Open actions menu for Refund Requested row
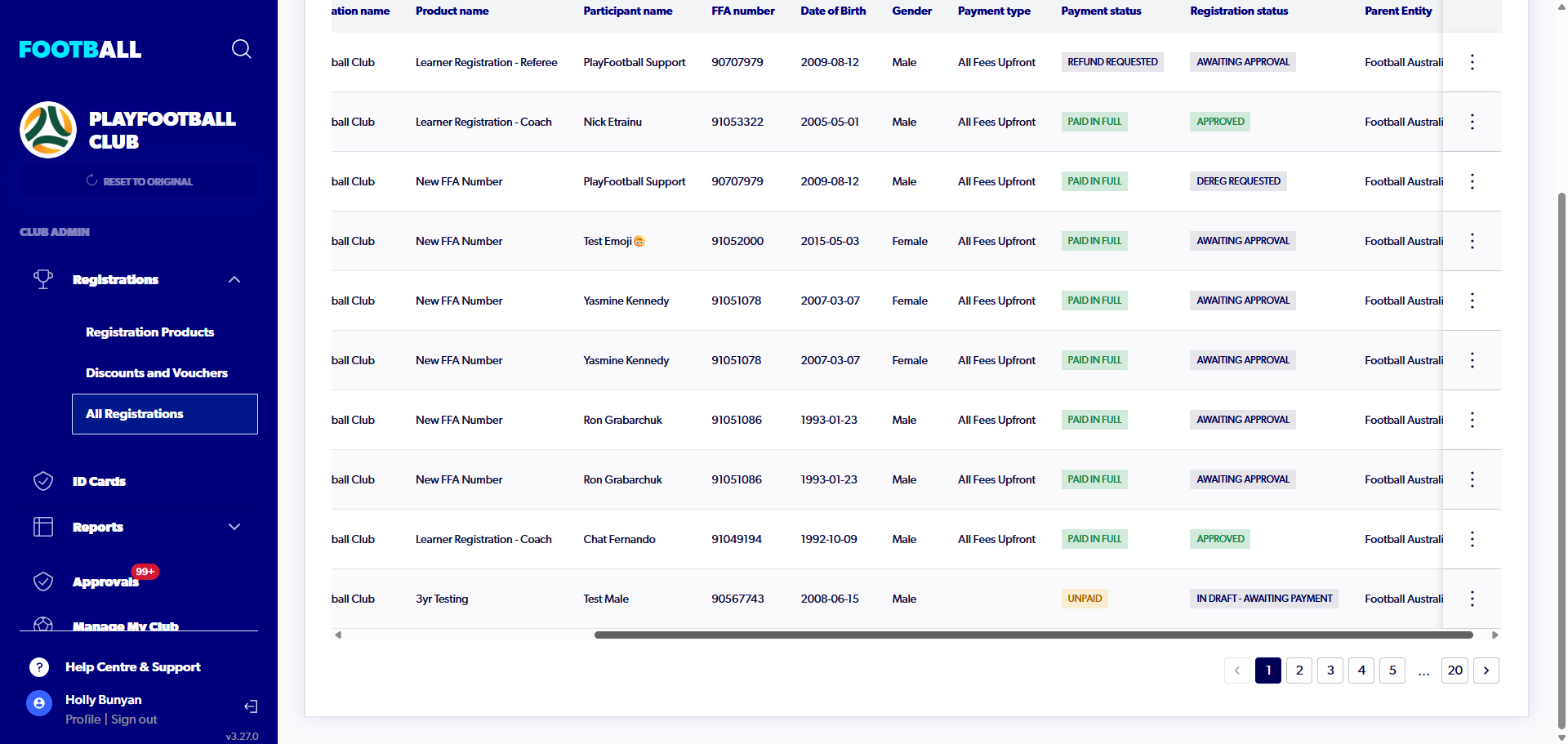 1472,62
